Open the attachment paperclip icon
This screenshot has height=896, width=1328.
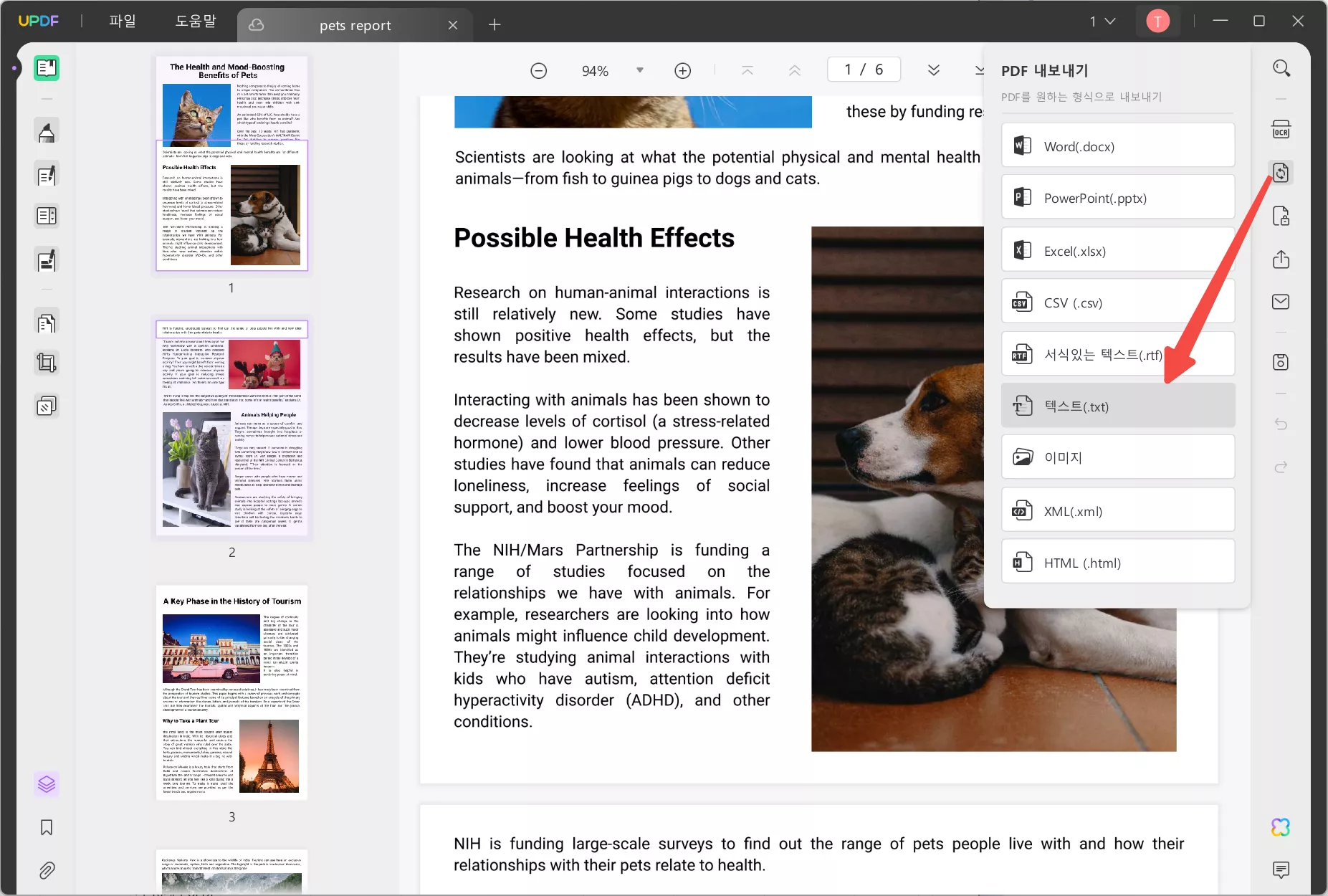click(47, 870)
